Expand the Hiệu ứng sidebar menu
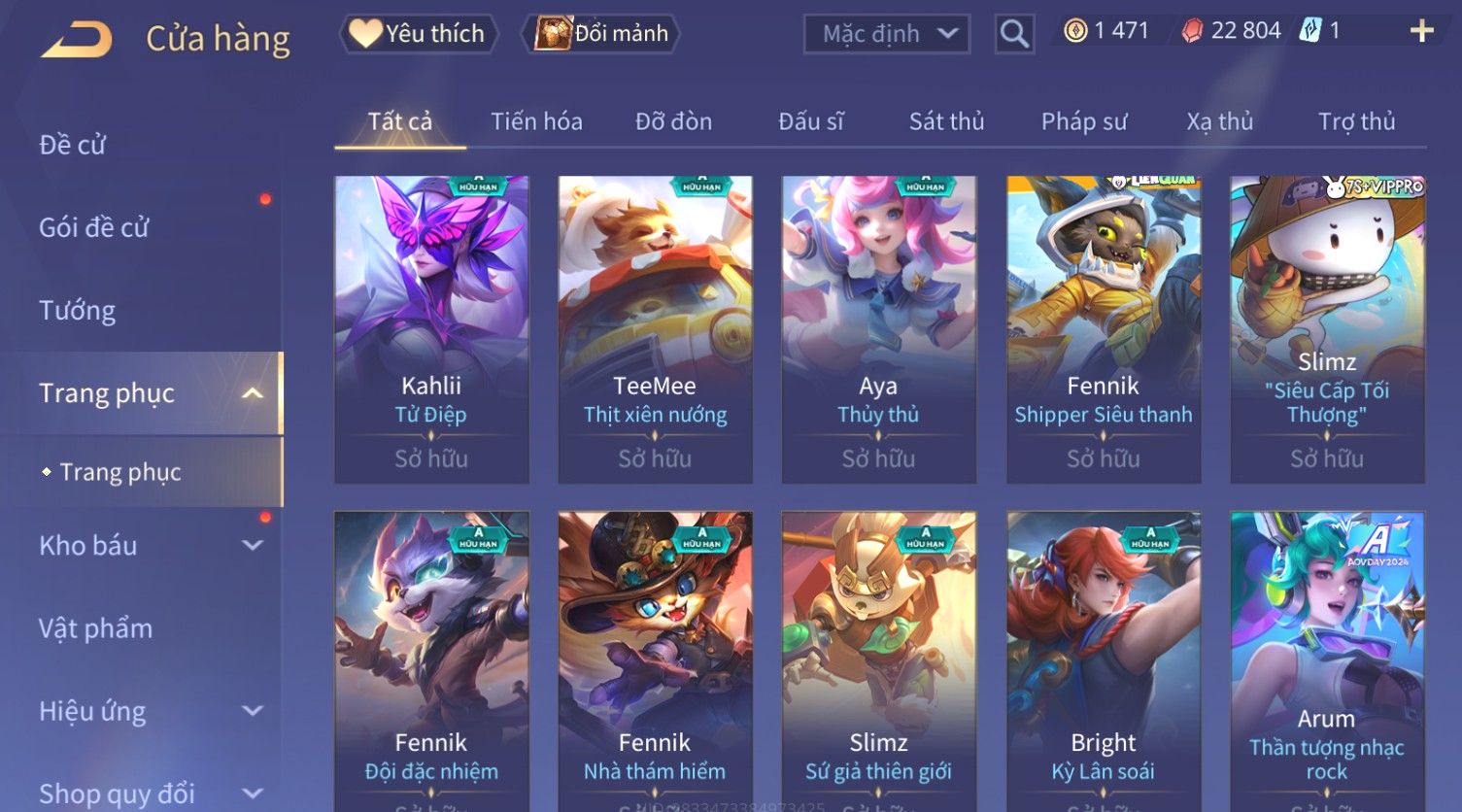 click(x=252, y=711)
